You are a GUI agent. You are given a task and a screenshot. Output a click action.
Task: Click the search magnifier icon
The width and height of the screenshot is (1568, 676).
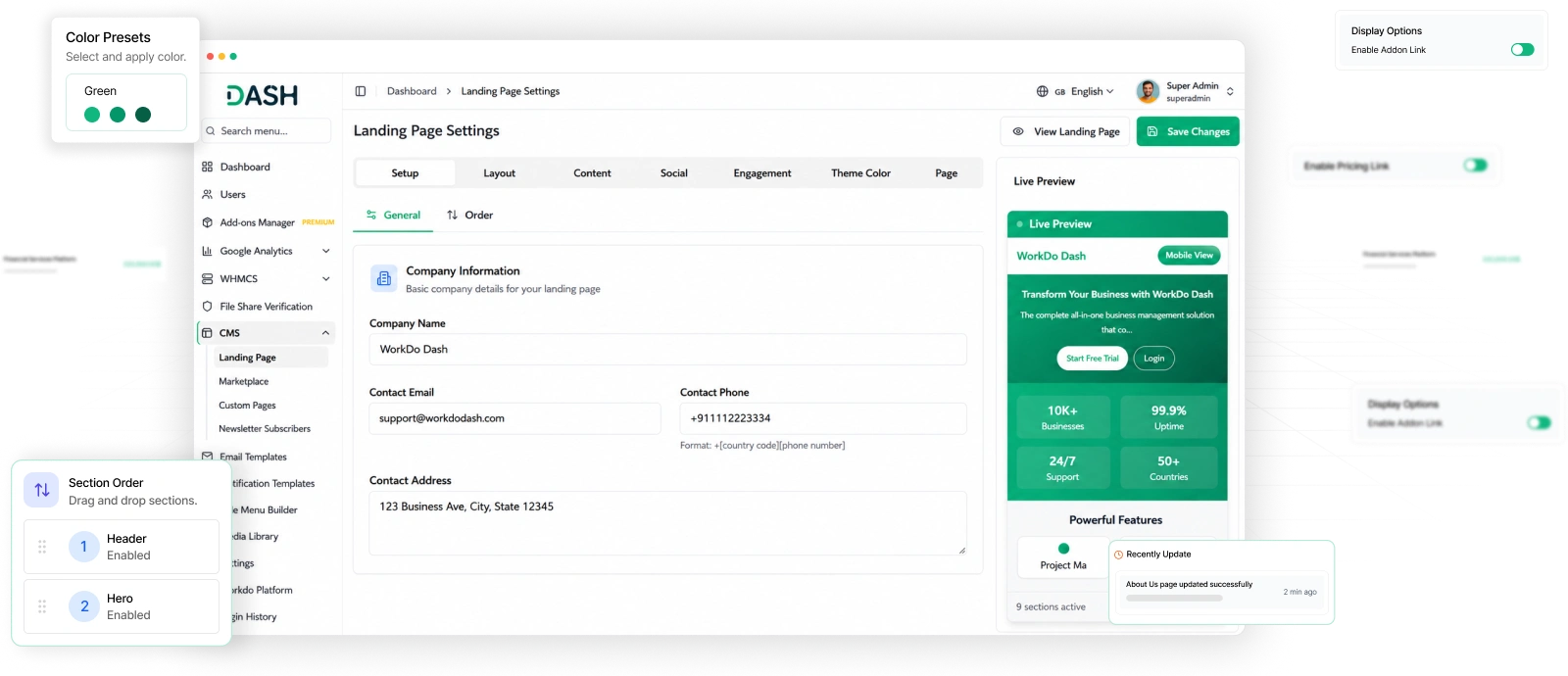(210, 130)
